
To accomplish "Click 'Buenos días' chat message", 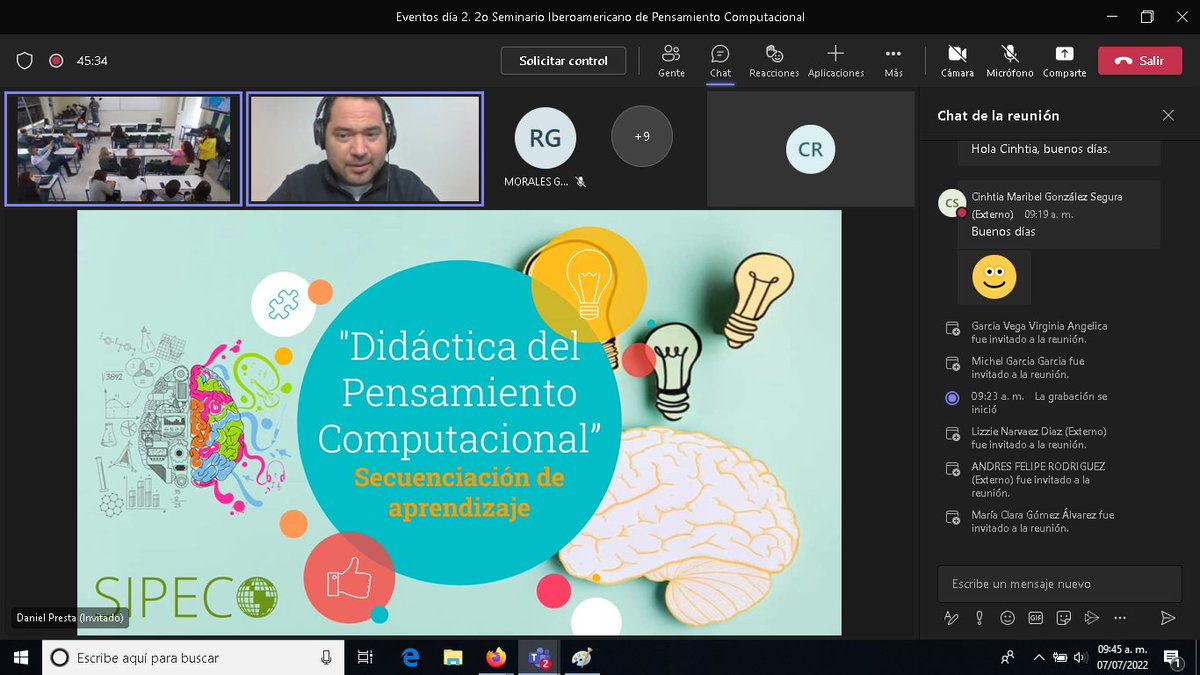I will click(1003, 231).
